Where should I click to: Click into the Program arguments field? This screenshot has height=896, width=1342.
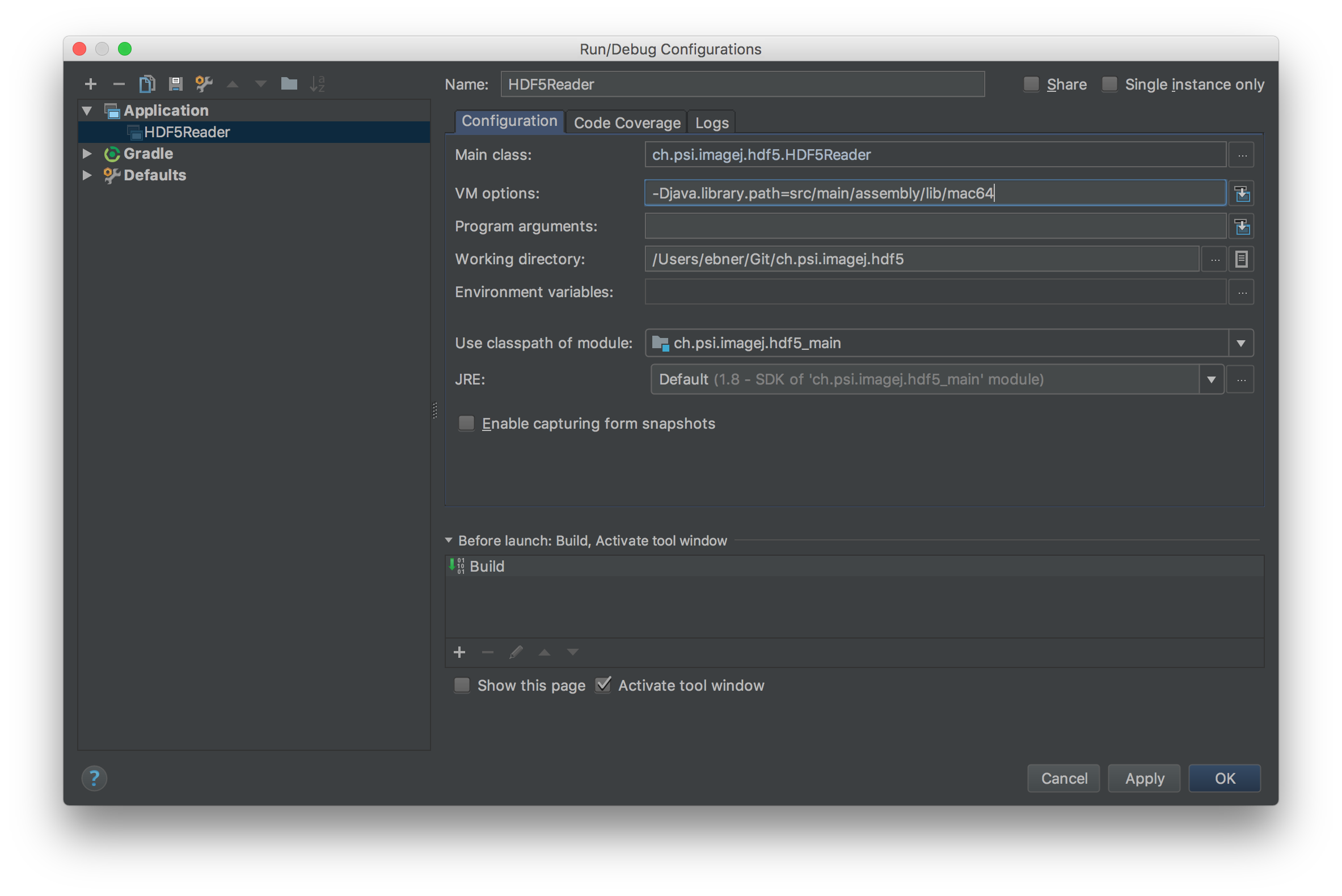click(935, 226)
